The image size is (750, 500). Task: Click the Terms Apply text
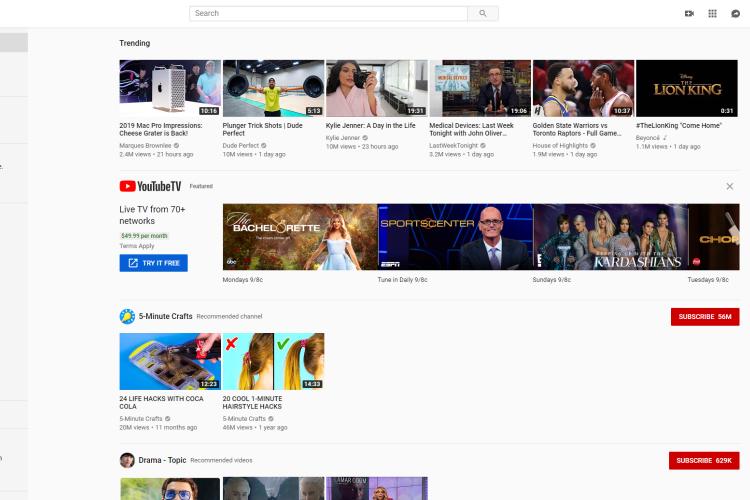click(137, 246)
